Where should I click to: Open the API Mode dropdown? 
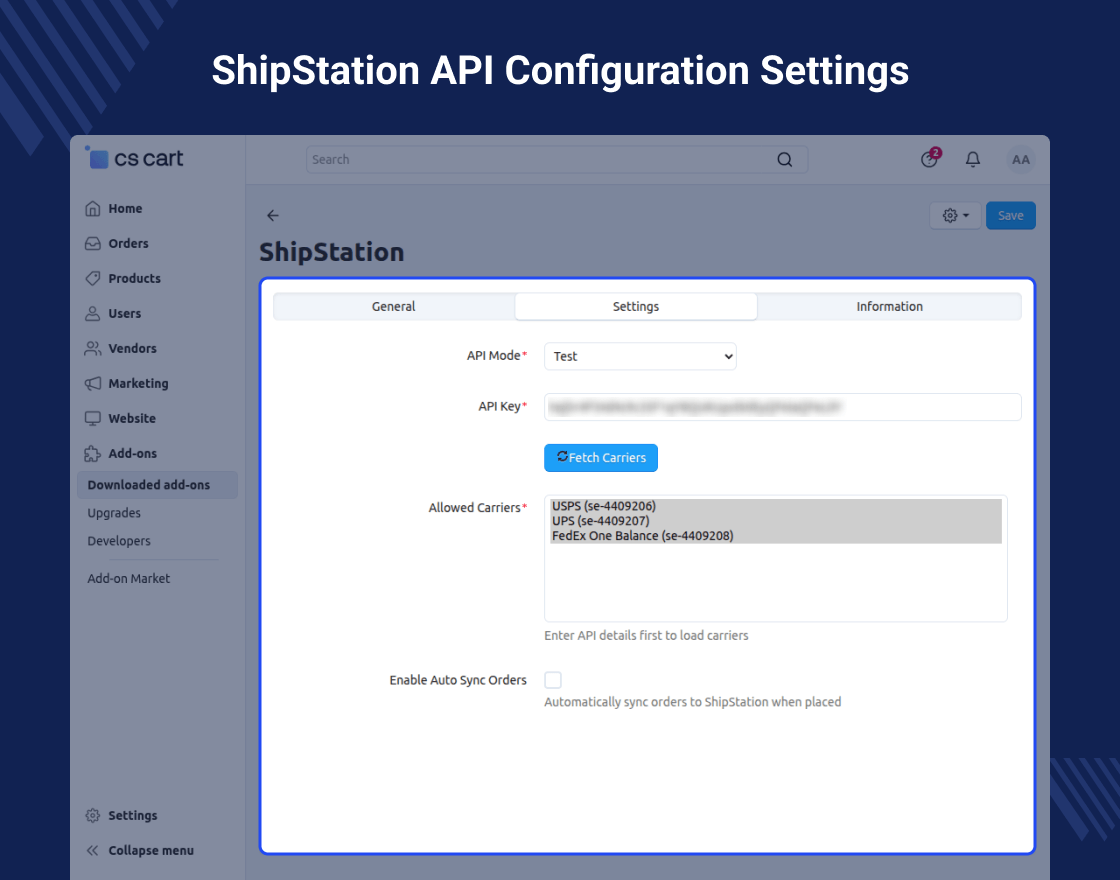(640, 356)
